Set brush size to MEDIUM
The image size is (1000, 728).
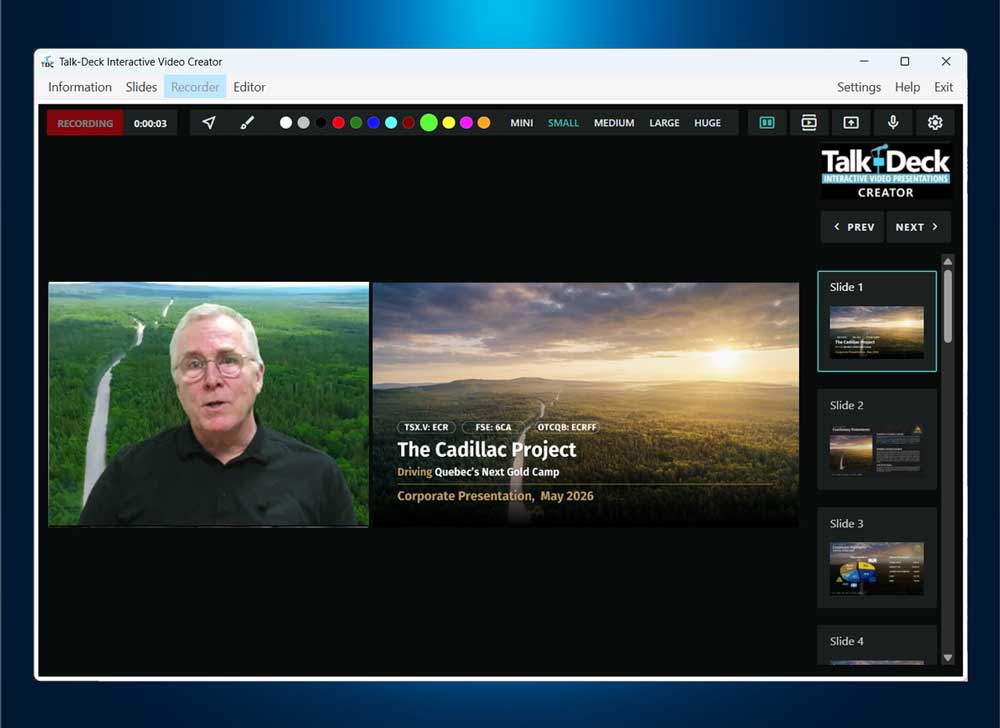614,122
